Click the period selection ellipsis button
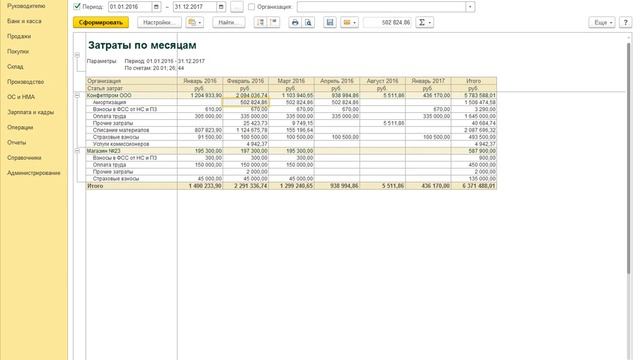640x360 pixels. click(237, 7)
